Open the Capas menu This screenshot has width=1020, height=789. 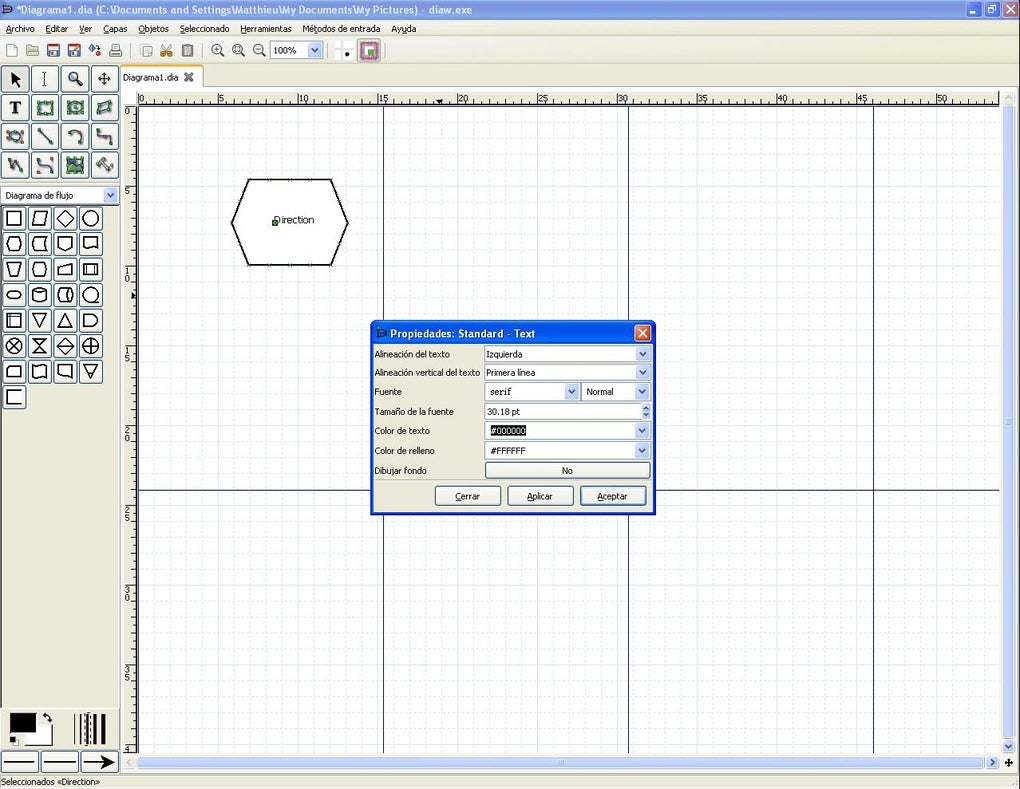(x=115, y=29)
